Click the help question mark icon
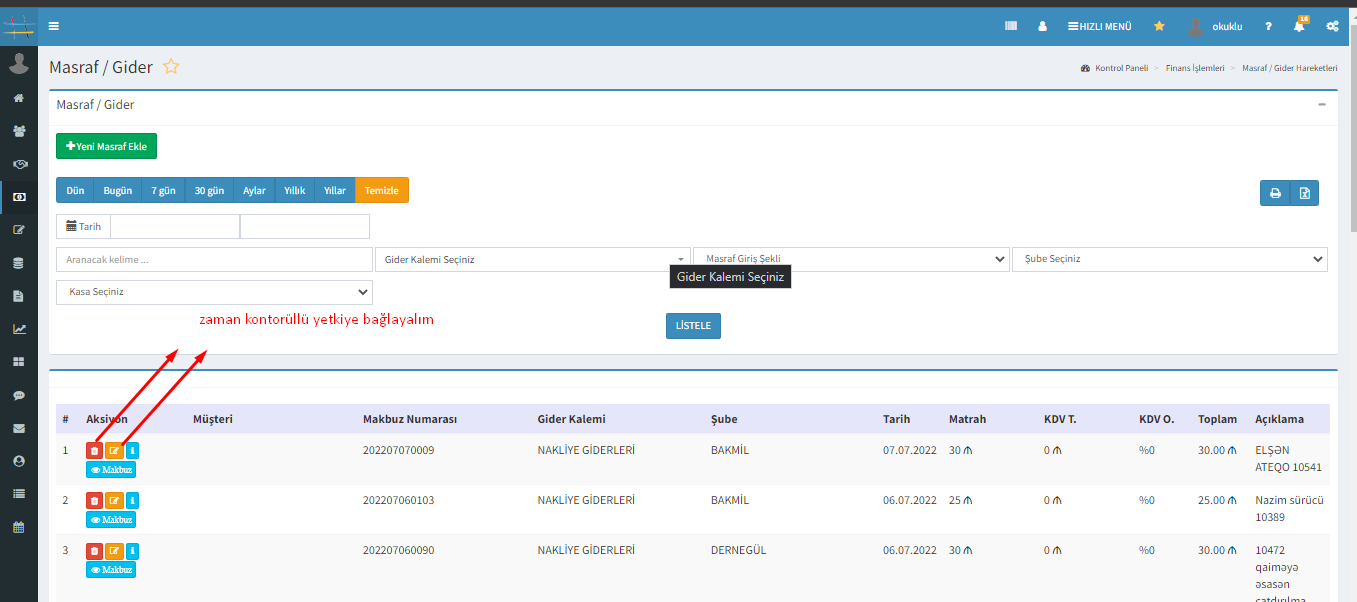 [x=1268, y=26]
